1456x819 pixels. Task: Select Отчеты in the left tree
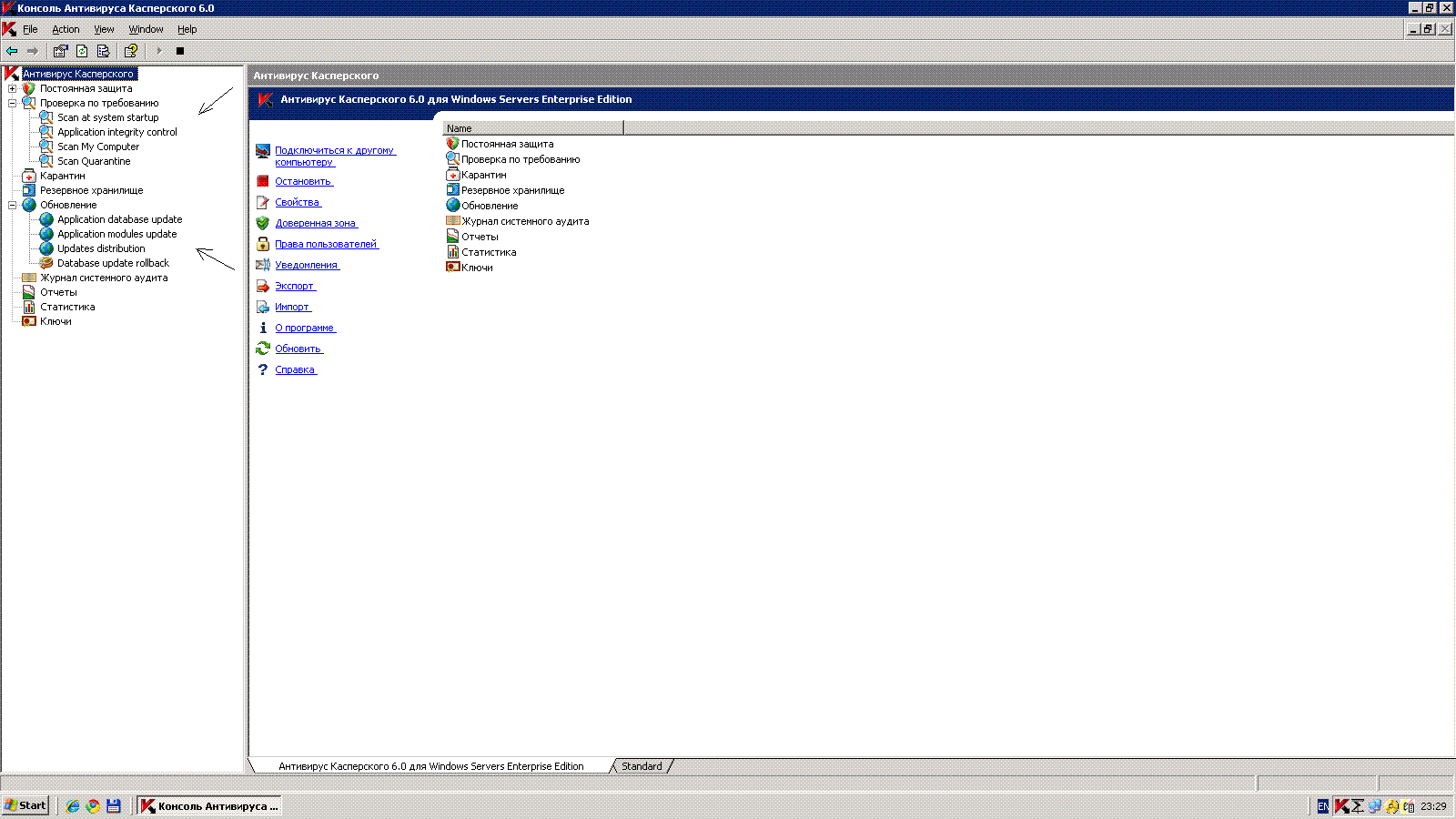click(58, 292)
